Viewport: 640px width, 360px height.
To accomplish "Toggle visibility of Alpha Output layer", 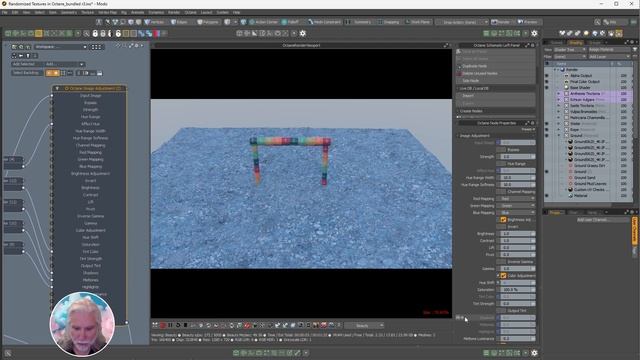I will coord(547,76).
